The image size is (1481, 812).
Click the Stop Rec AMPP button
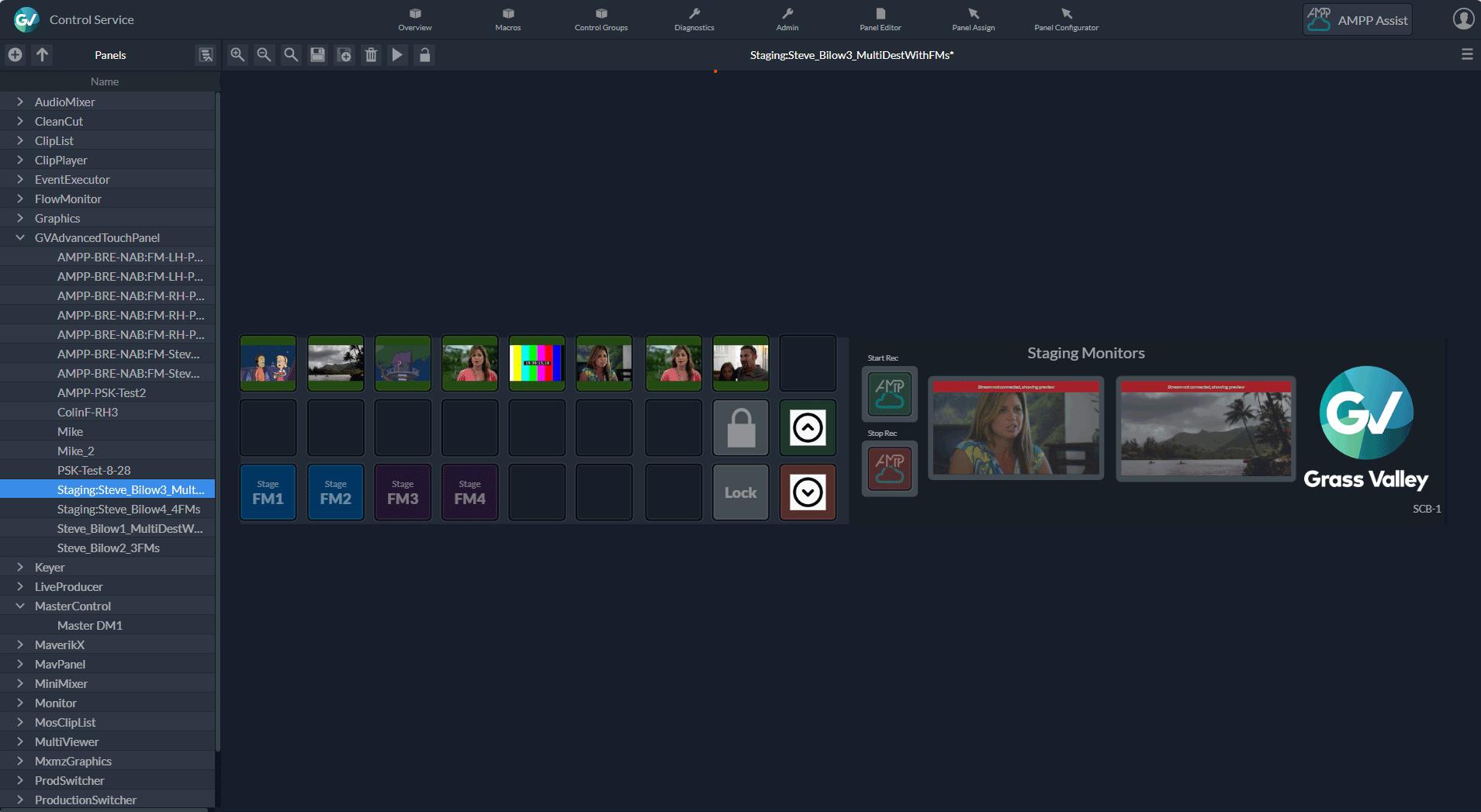[x=889, y=469]
